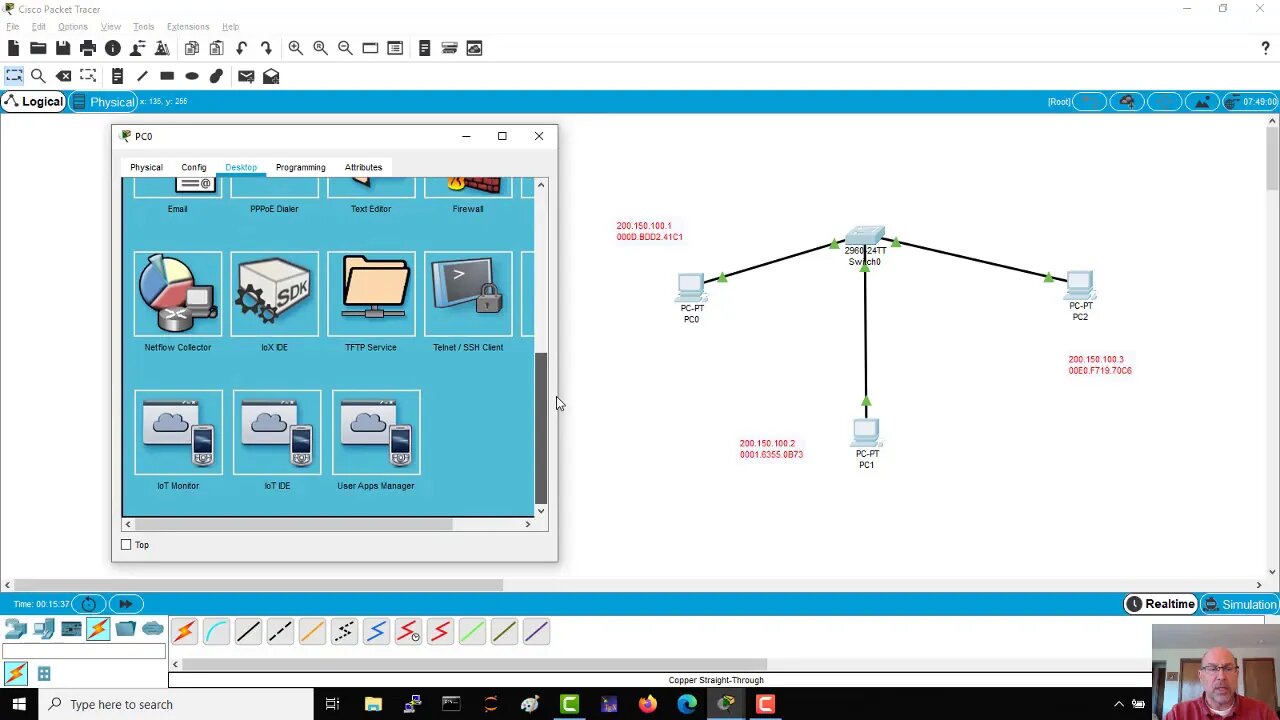Open the Netflow Collector app
This screenshot has width=1280, height=720.
point(177,294)
